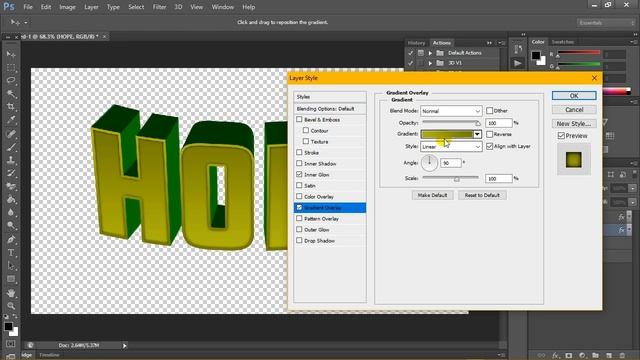Enable the Stroke style checkbox
Viewport: 640px width, 360px height.
click(x=299, y=152)
